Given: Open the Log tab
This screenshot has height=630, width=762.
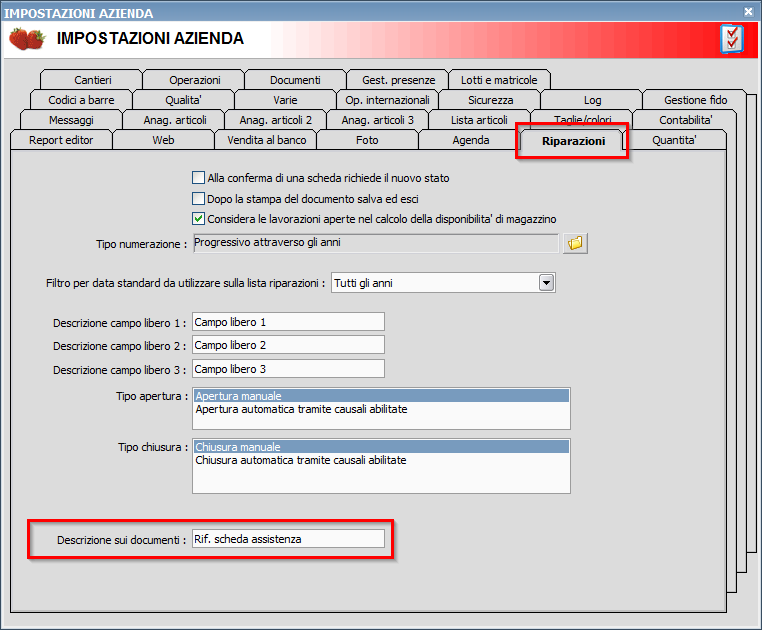Looking at the screenshot, I should tap(592, 100).
